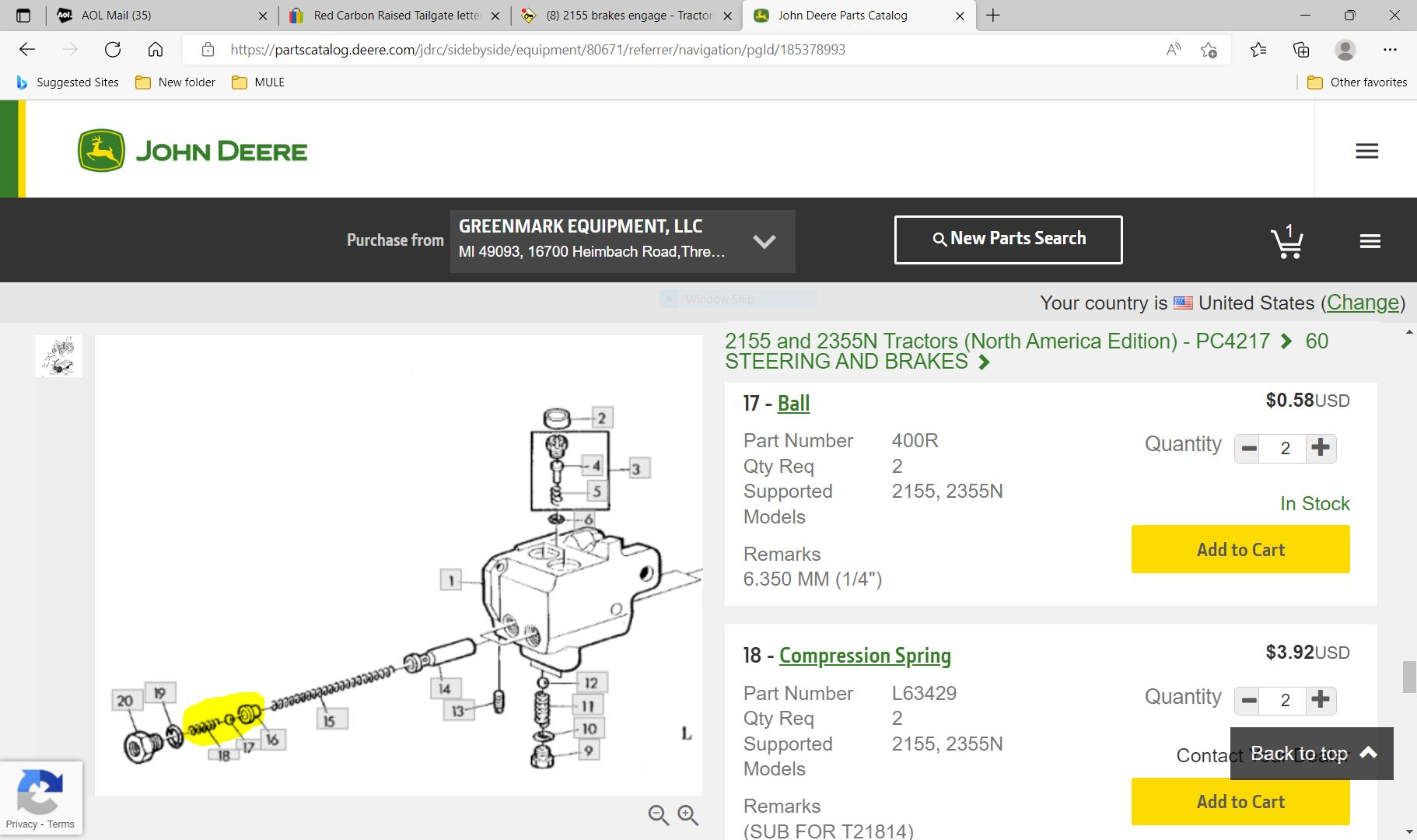The height and width of the screenshot is (840, 1417).
Task: Click New Parts Search button
Action: (x=1008, y=240)
